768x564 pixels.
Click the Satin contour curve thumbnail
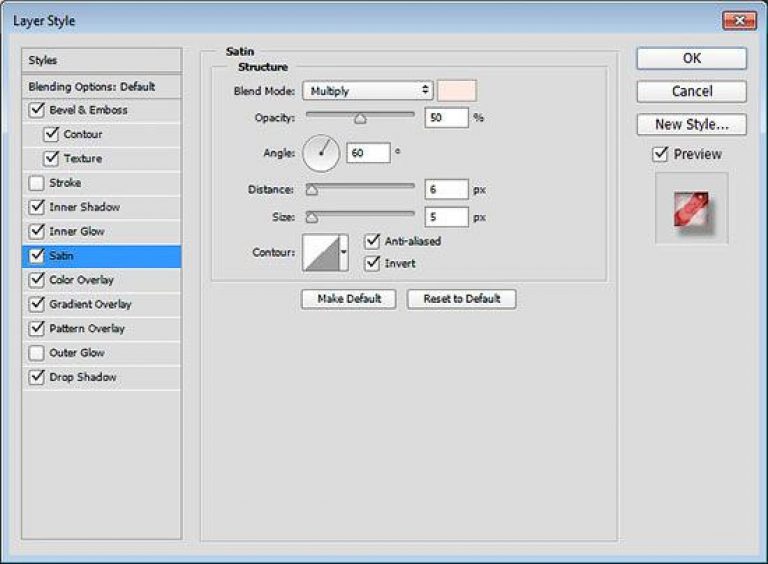tap(322, 253)
